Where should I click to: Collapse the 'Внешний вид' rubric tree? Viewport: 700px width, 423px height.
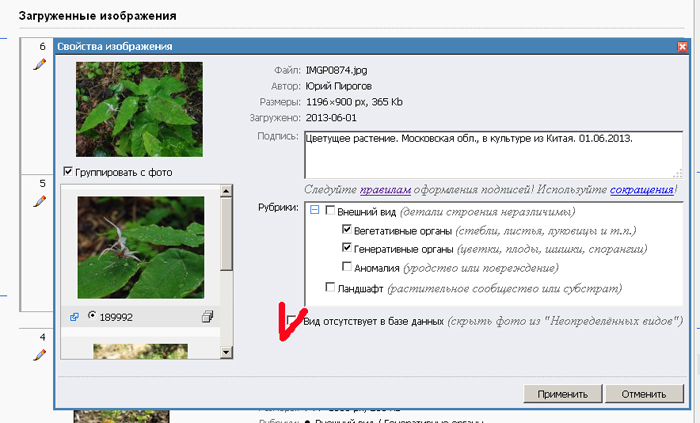(314, 210)
